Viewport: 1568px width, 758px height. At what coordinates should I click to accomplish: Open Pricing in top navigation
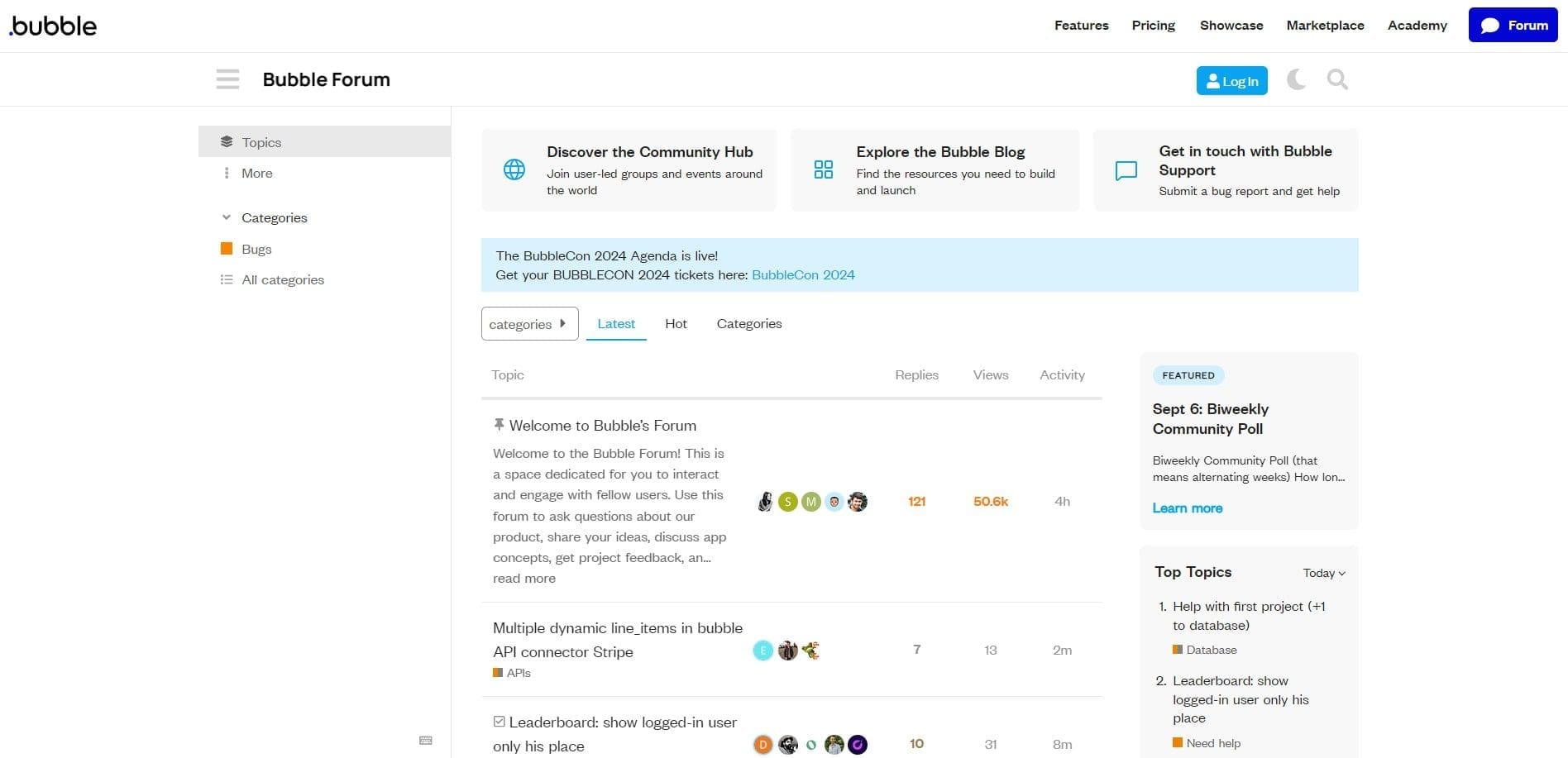(x=1154, y=26)
